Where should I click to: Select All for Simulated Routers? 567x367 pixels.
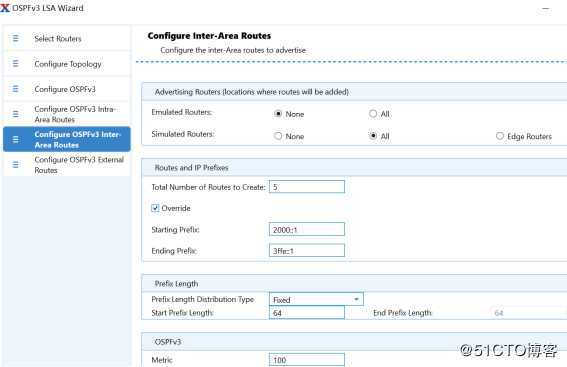[x=373, y=136]
